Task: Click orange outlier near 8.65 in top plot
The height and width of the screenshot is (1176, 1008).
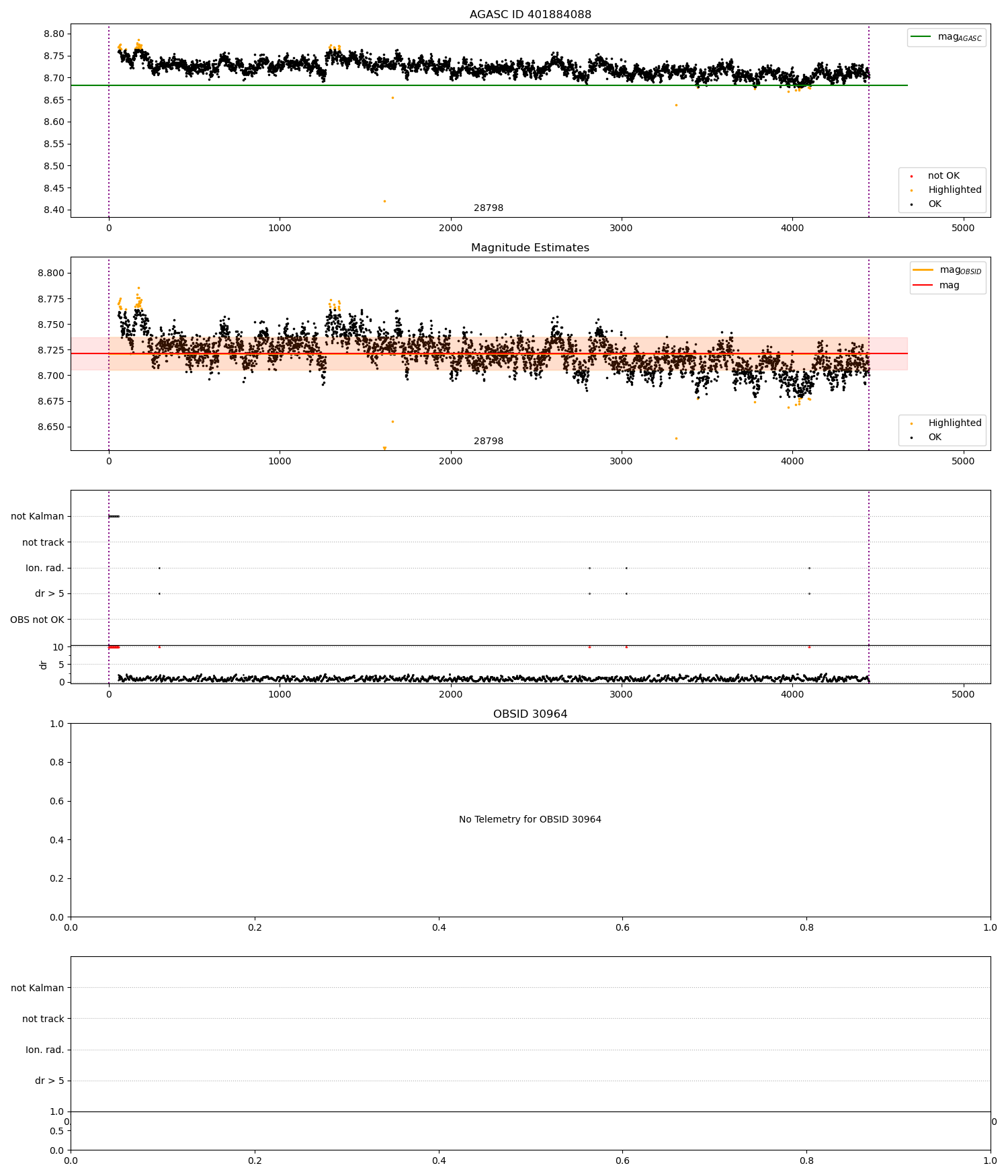Action: [392, 98]
